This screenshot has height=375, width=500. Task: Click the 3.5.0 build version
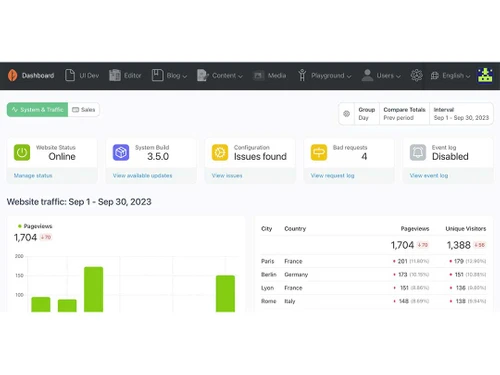(x=158, y=156)
